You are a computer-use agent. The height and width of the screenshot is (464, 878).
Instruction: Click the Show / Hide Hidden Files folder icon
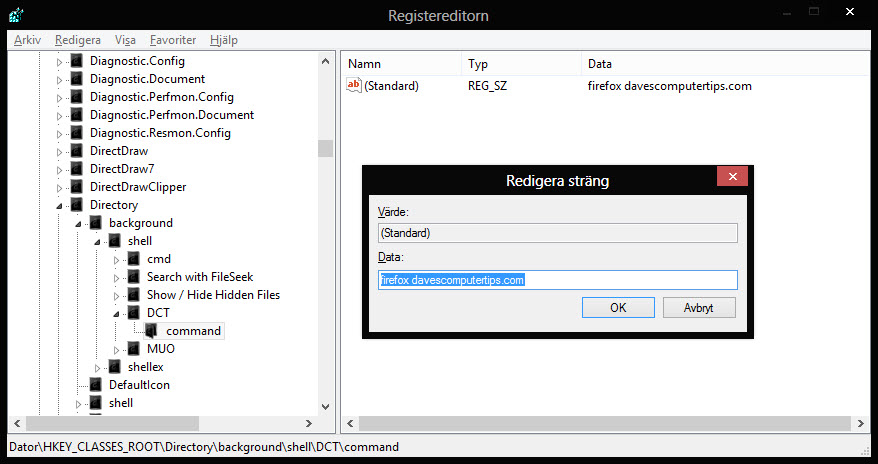click(x=134, y=295)
